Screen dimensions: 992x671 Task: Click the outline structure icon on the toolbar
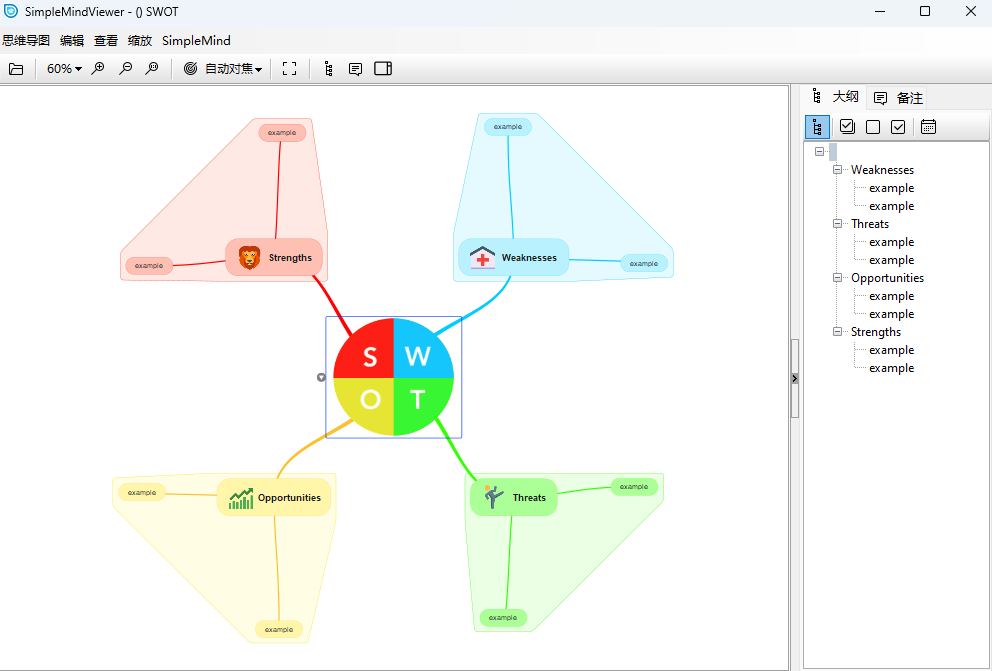(327, 69)
